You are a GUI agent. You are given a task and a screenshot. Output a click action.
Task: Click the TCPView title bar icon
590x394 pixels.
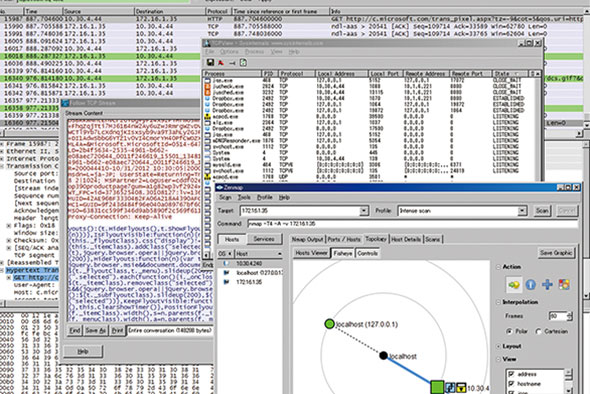[207, 43]
